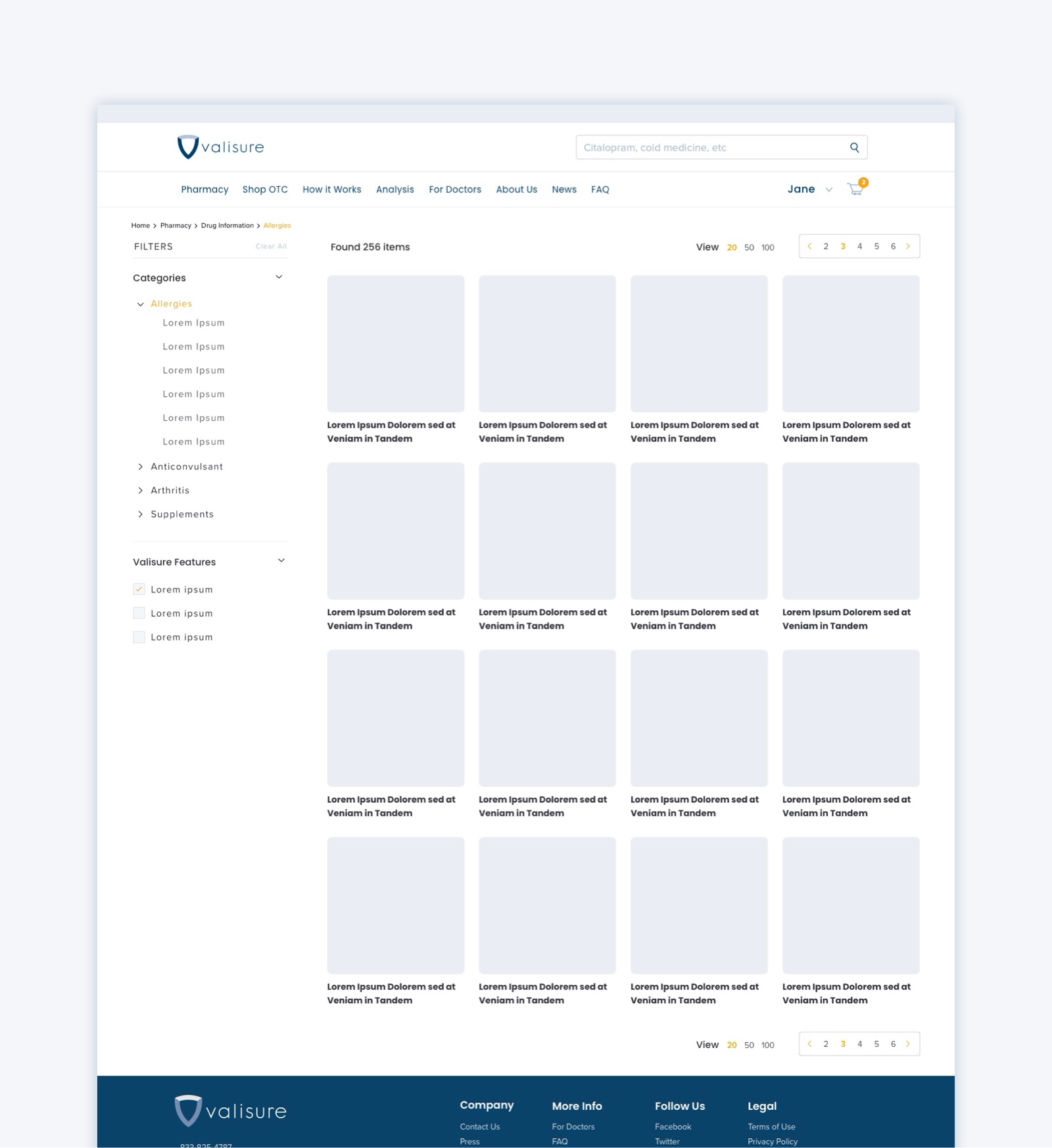Open first product thumbnail in top row
Image resolution: width=1052 pixels, height=1148 pixels.
(396, 344)
